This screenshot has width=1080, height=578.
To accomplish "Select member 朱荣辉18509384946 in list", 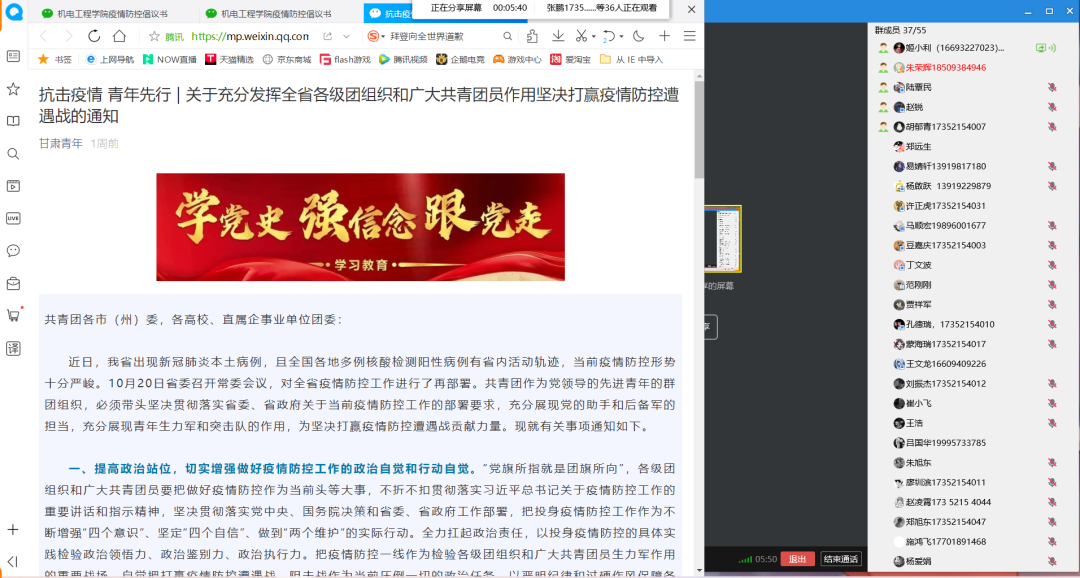I will [x=944, y=68].
